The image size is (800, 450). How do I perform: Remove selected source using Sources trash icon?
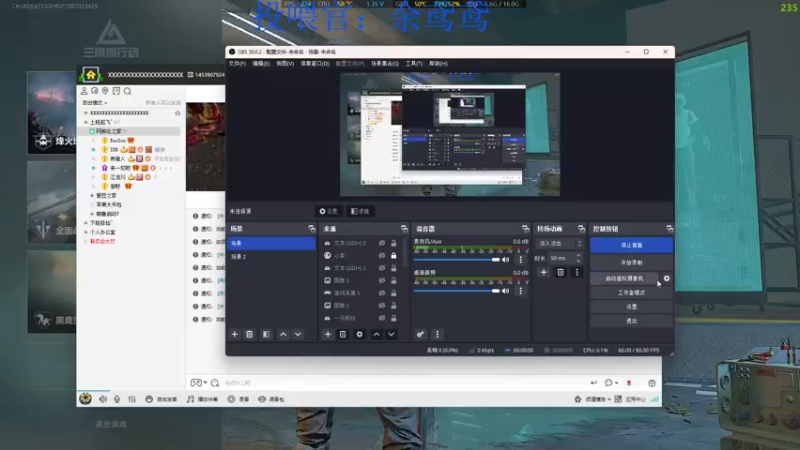(x=343, y=334)
